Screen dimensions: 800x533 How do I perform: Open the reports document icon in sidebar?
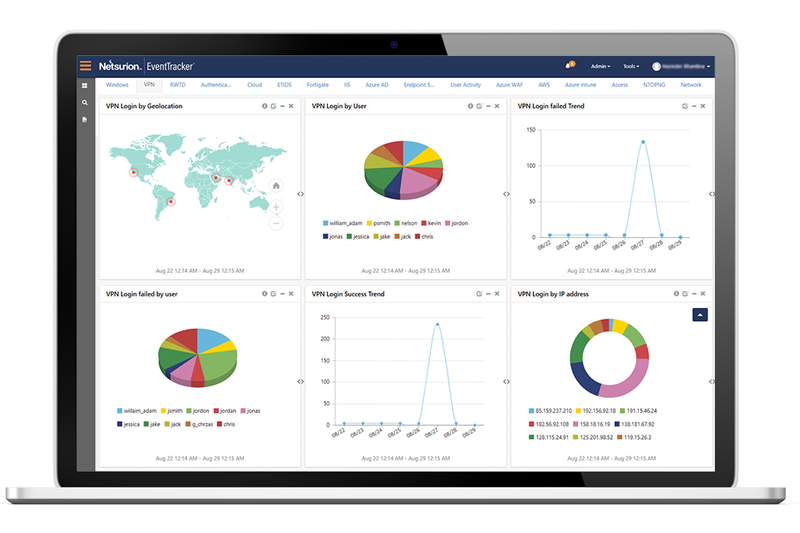coord(85,119)
